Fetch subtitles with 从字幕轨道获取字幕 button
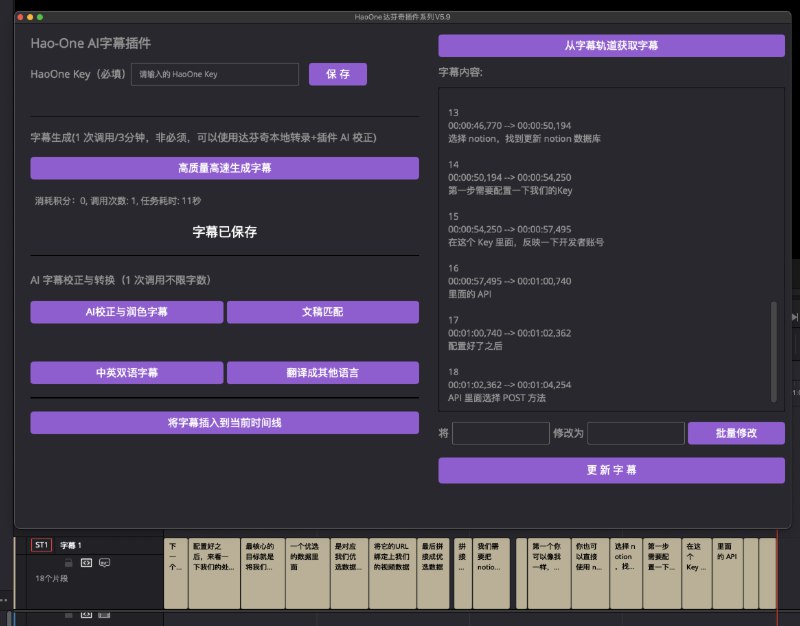800x626 pixels. click(x=612, y=45)
